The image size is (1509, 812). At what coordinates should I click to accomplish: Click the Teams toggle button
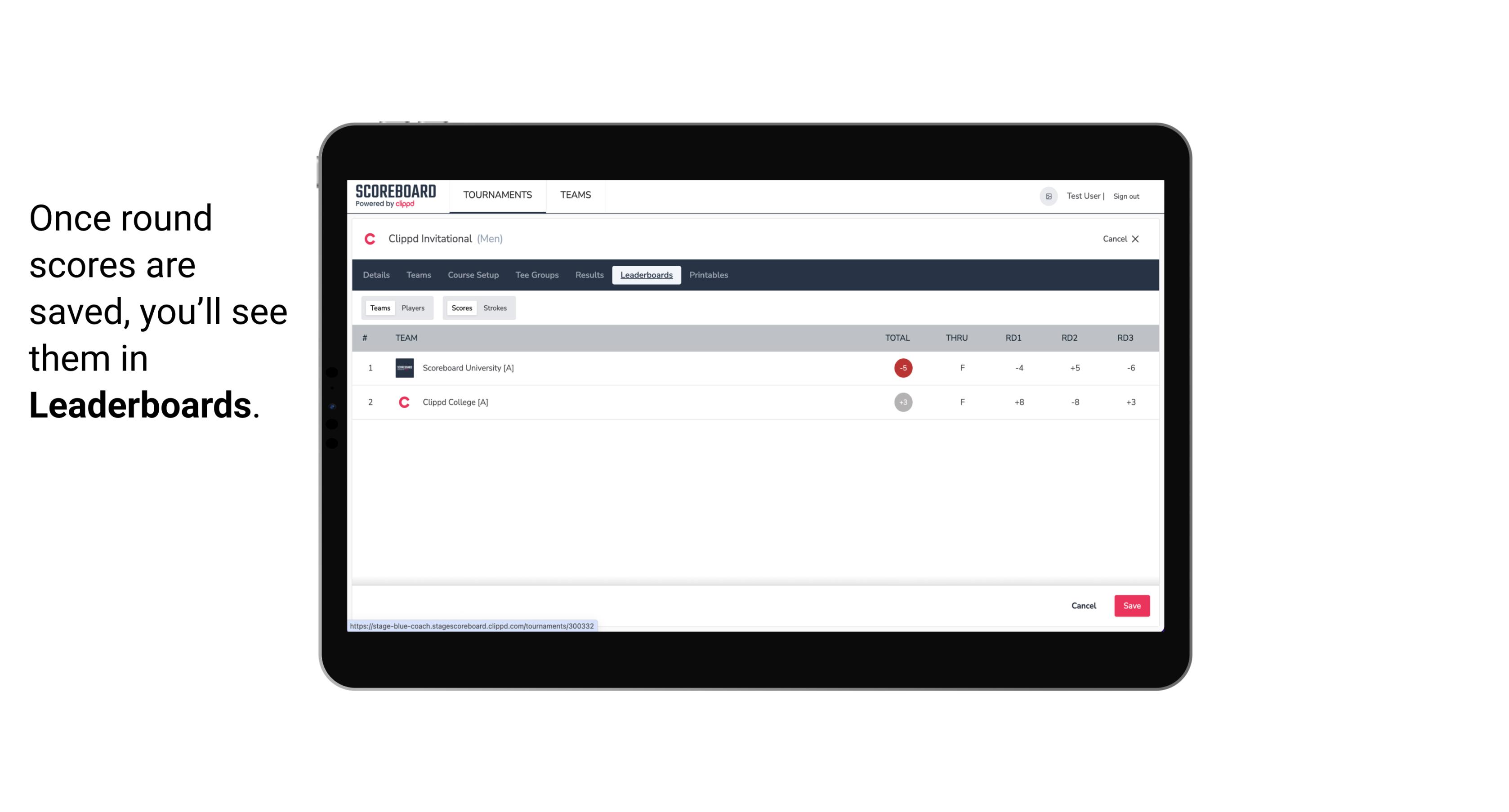pyautogui.click(x=380, y=308)
